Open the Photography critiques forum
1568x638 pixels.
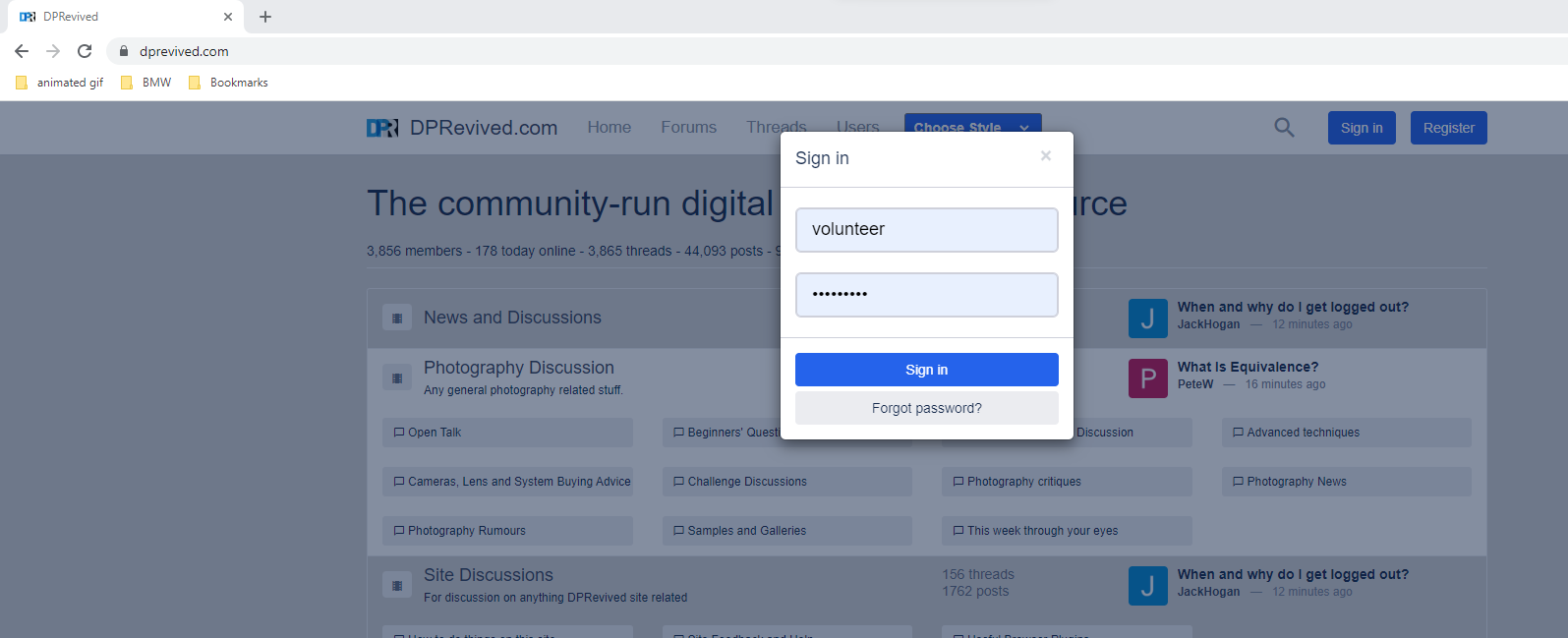tap(1067, 482)
